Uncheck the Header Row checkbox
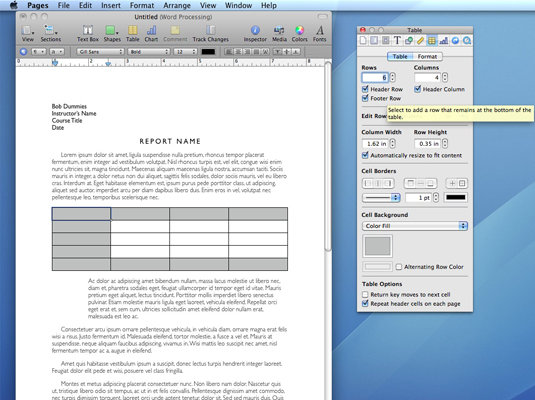 tap(365, 89)
